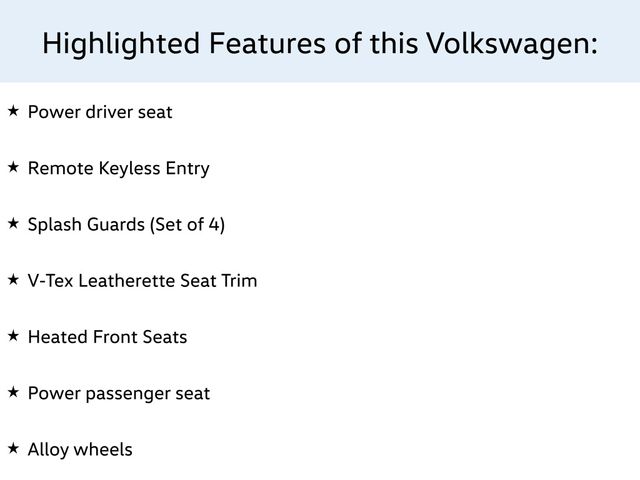Select the star icon before Splash Guards
Screen dimensions: 640x480
[13, 222]
